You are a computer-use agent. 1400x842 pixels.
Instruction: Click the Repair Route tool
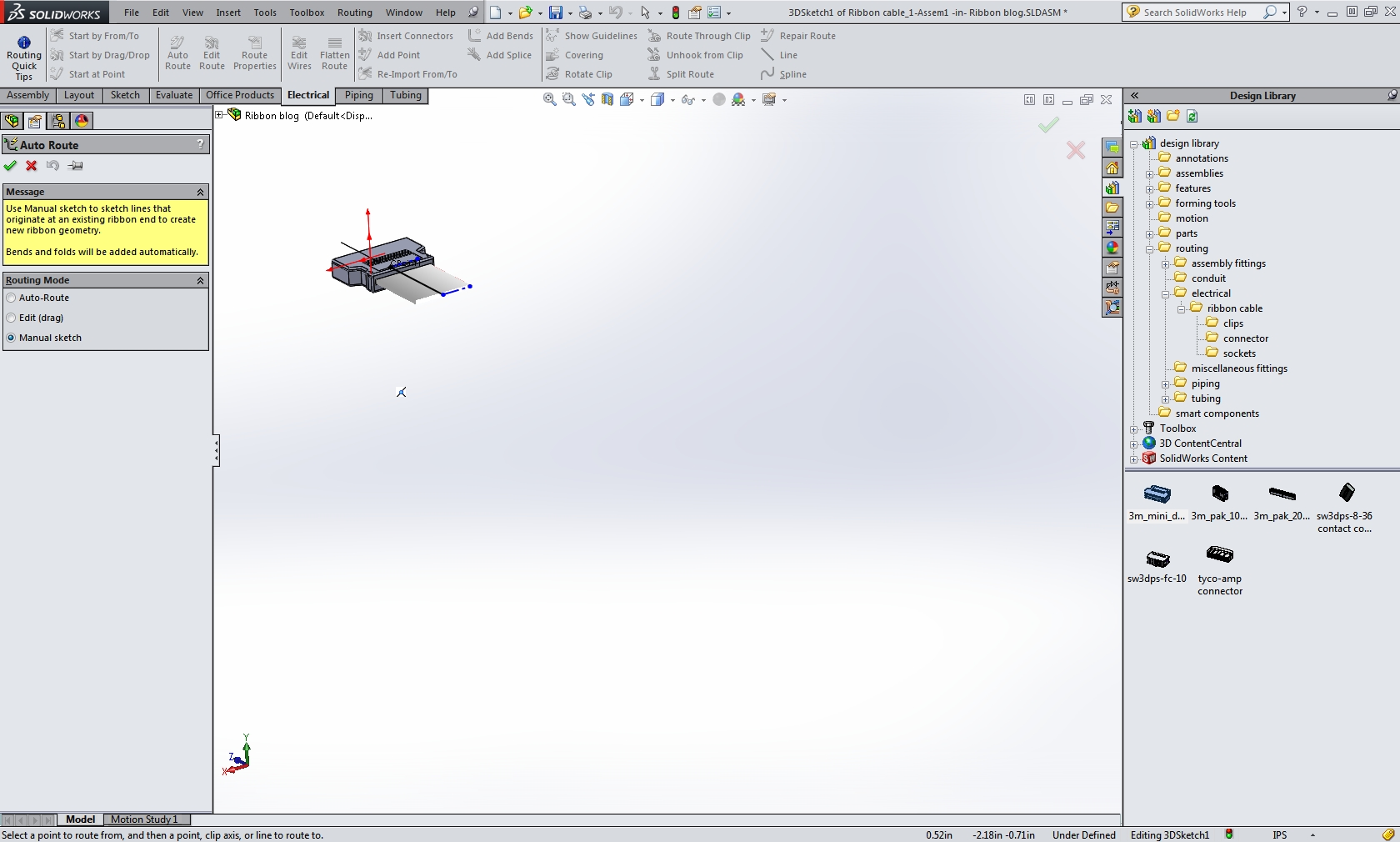[798, 36]
